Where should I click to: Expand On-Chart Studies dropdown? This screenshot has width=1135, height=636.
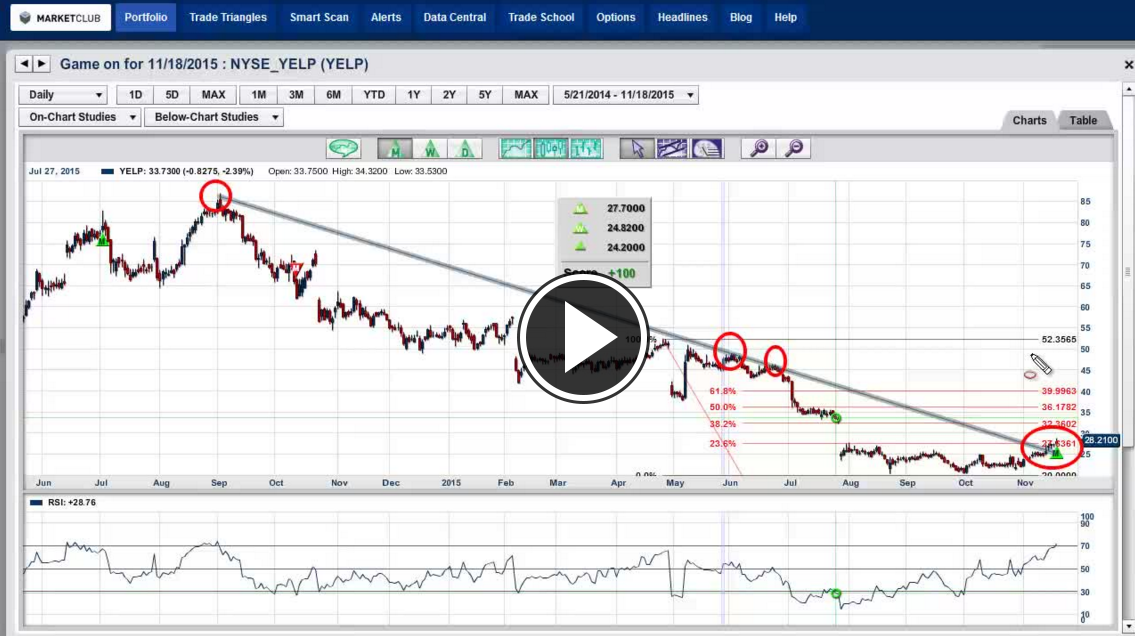point(79,117)
